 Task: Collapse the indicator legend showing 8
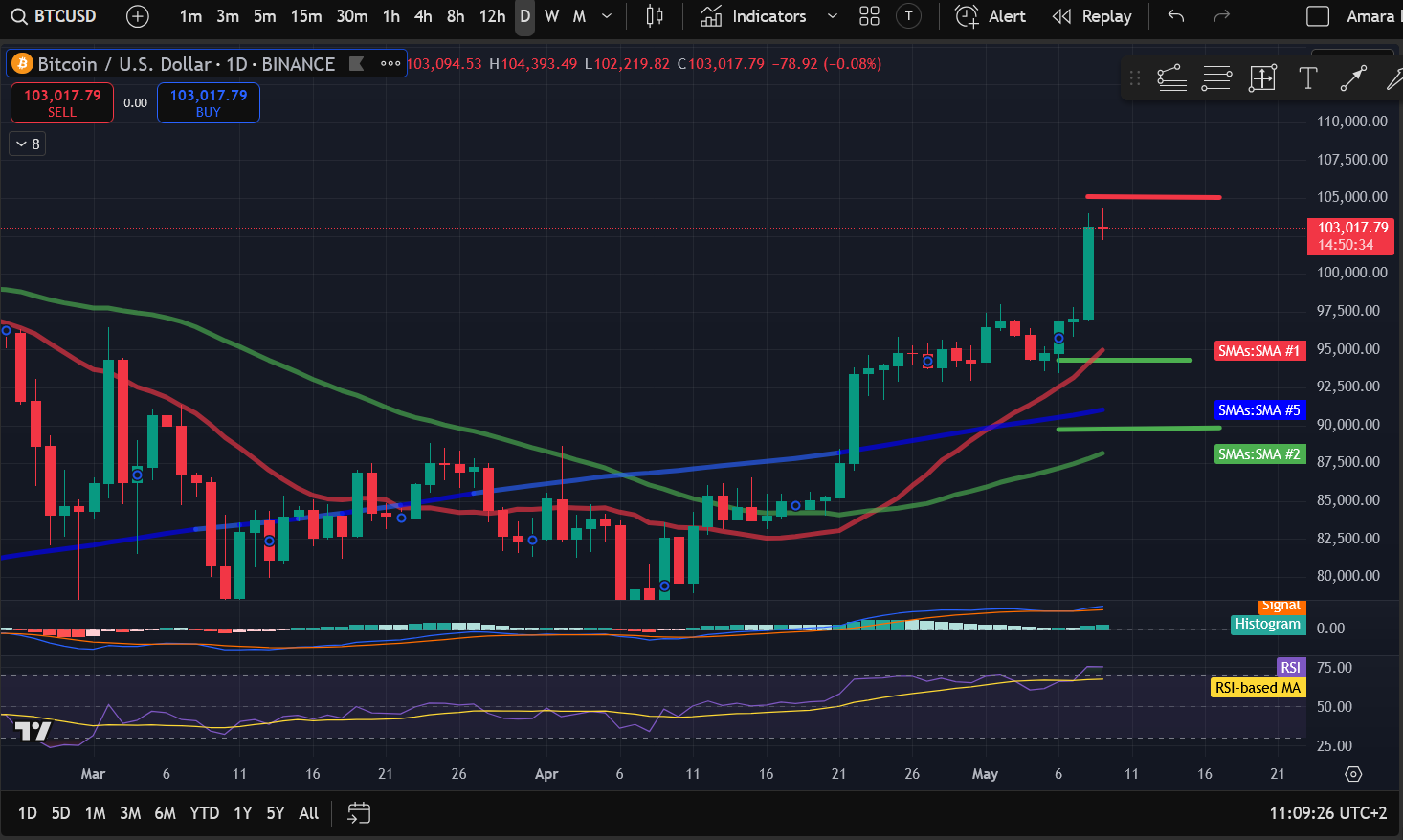[x=28, y=144]
